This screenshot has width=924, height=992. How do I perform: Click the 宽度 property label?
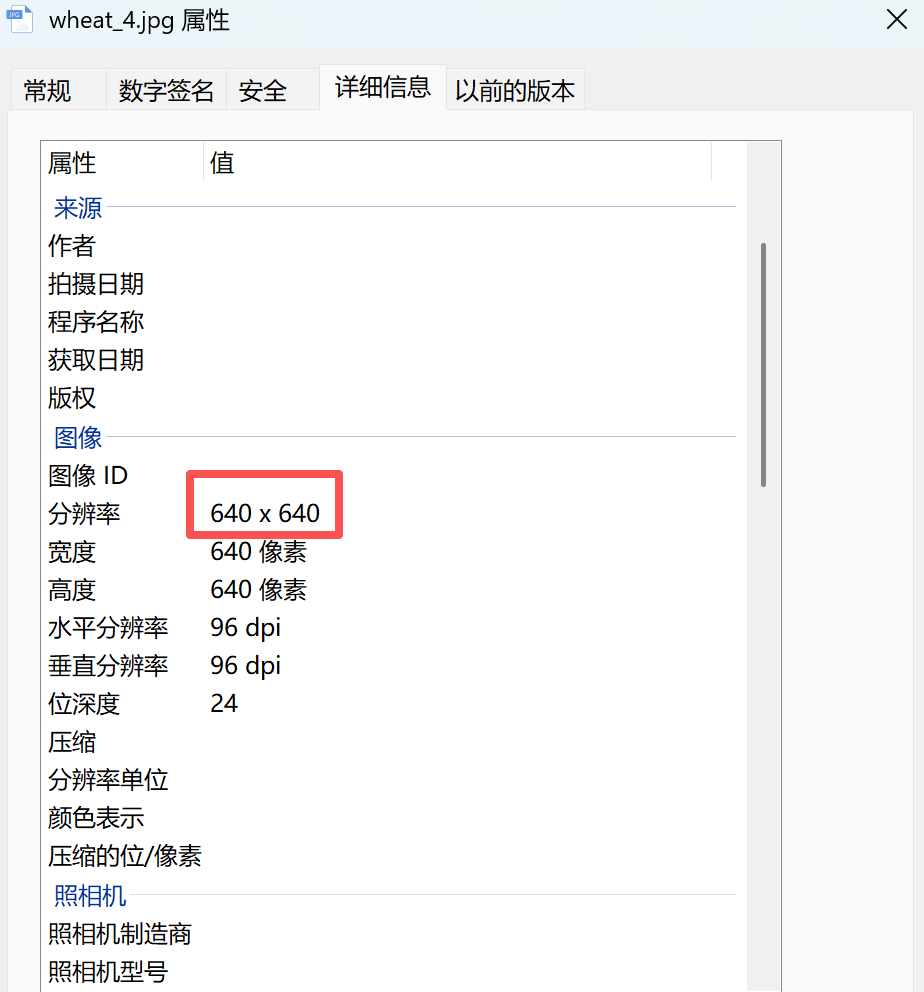tap(71, 552)
